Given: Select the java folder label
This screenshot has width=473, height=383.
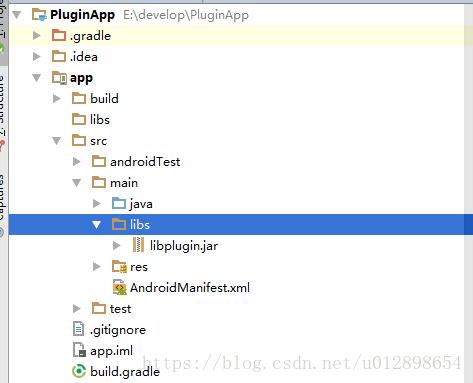Looking at the screenshot, I should point(141,204).
